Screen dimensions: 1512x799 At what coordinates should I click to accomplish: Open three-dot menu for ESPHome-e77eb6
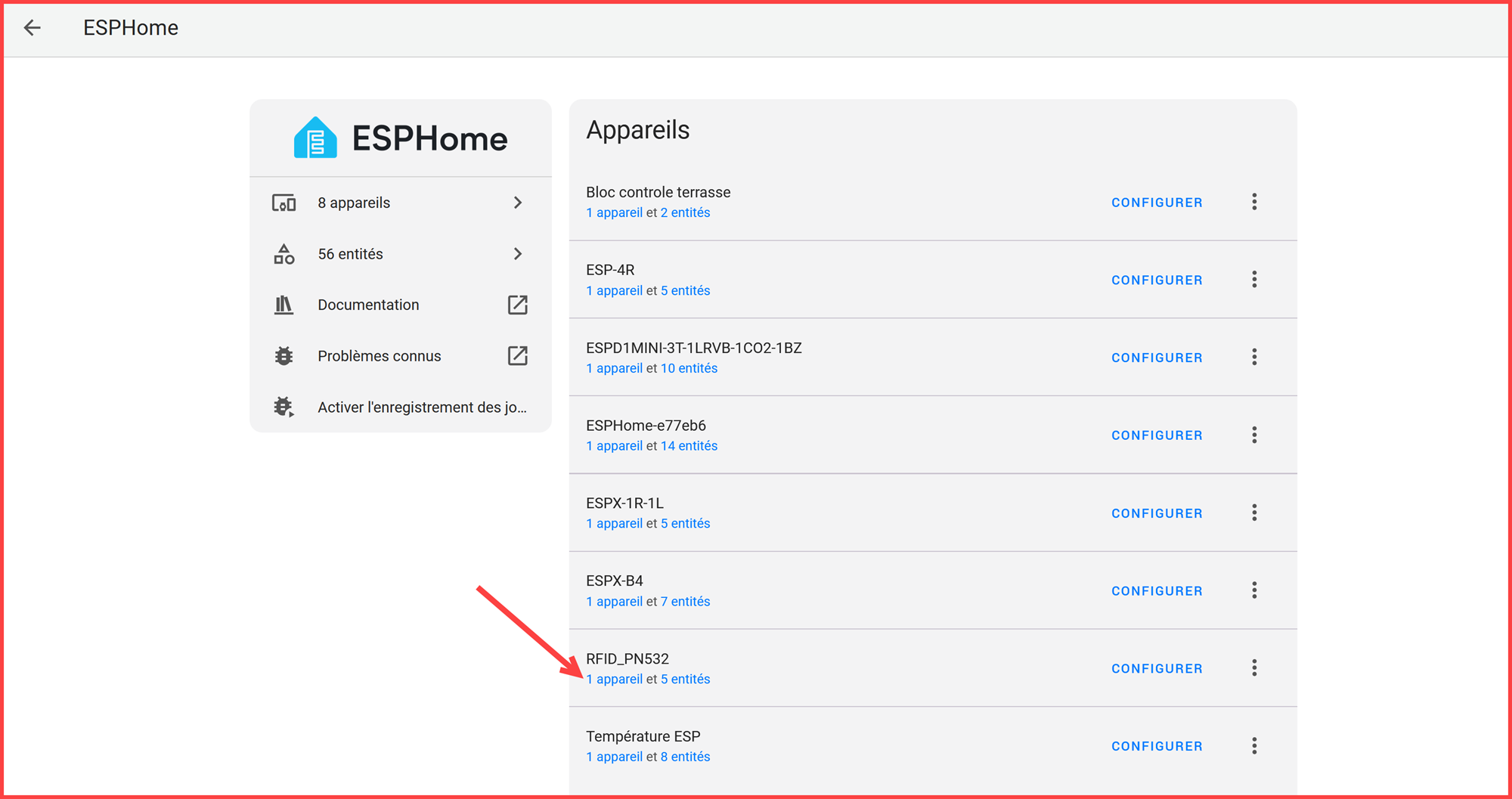click(x=1254, y=435)
